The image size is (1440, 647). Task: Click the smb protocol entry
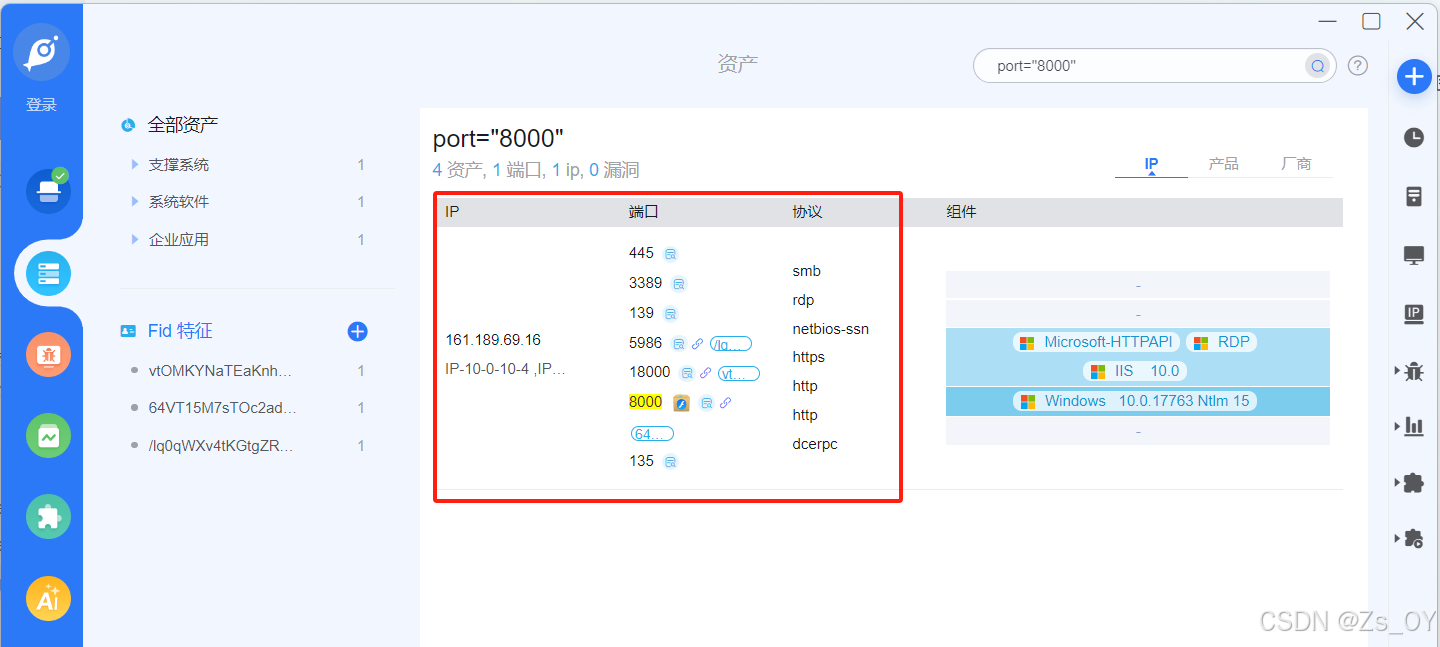(x=806, y=271)
